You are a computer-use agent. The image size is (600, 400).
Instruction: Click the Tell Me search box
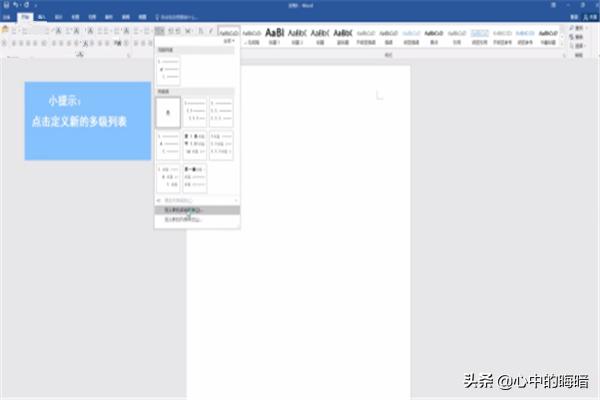coord(176,17)
